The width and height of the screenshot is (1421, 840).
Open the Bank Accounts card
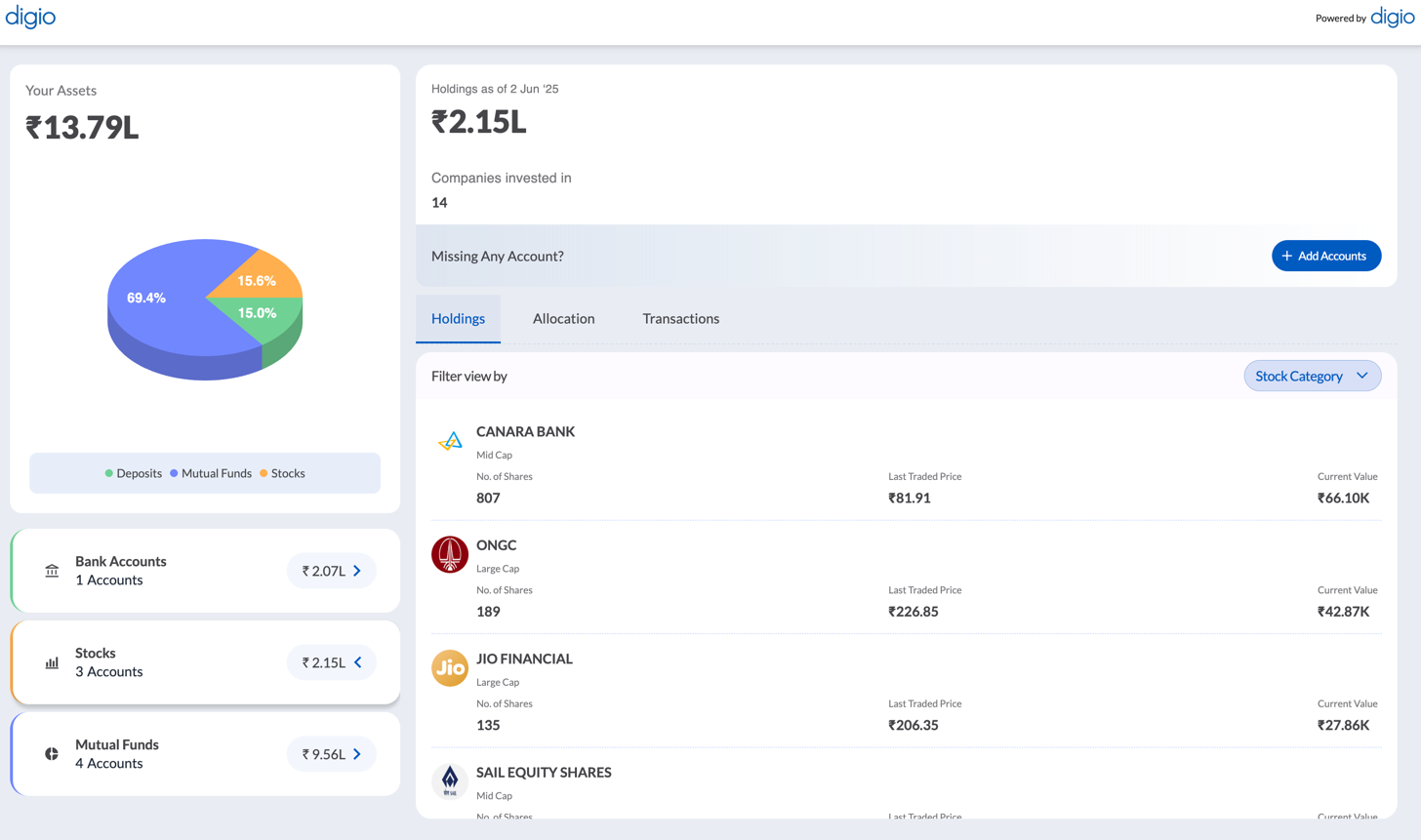click(205, 571)
